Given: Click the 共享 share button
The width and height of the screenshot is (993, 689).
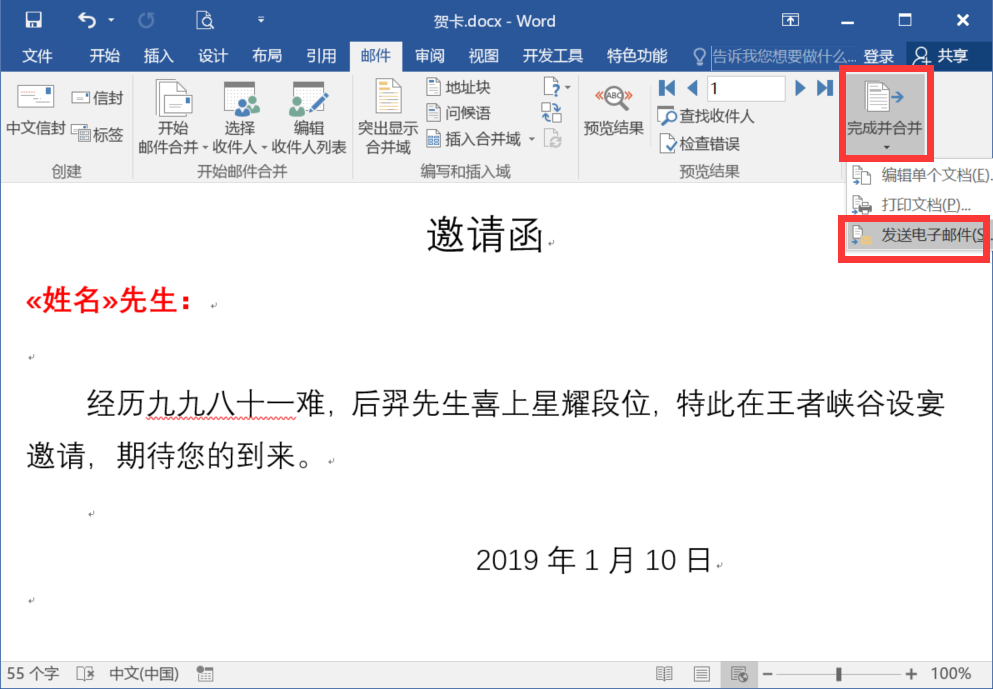Looking at the screenshot, I should tap(941, 56).
